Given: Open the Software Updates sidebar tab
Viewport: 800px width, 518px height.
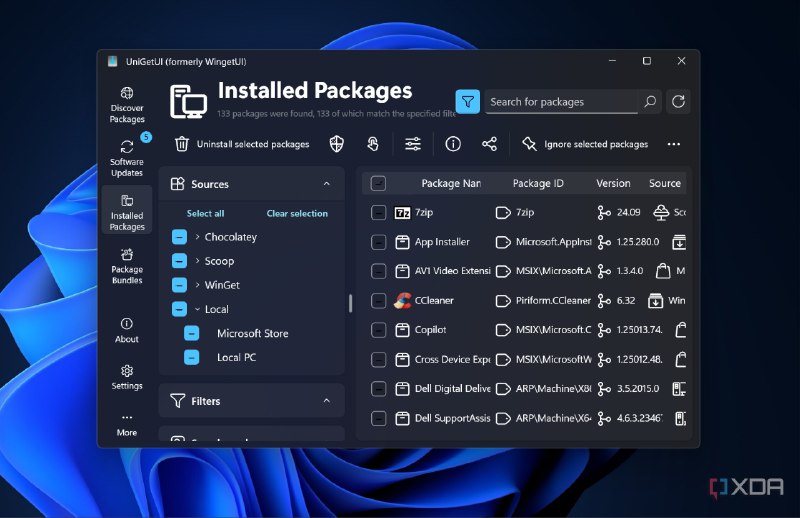Looking at the screenshot, I should (127, 158).
